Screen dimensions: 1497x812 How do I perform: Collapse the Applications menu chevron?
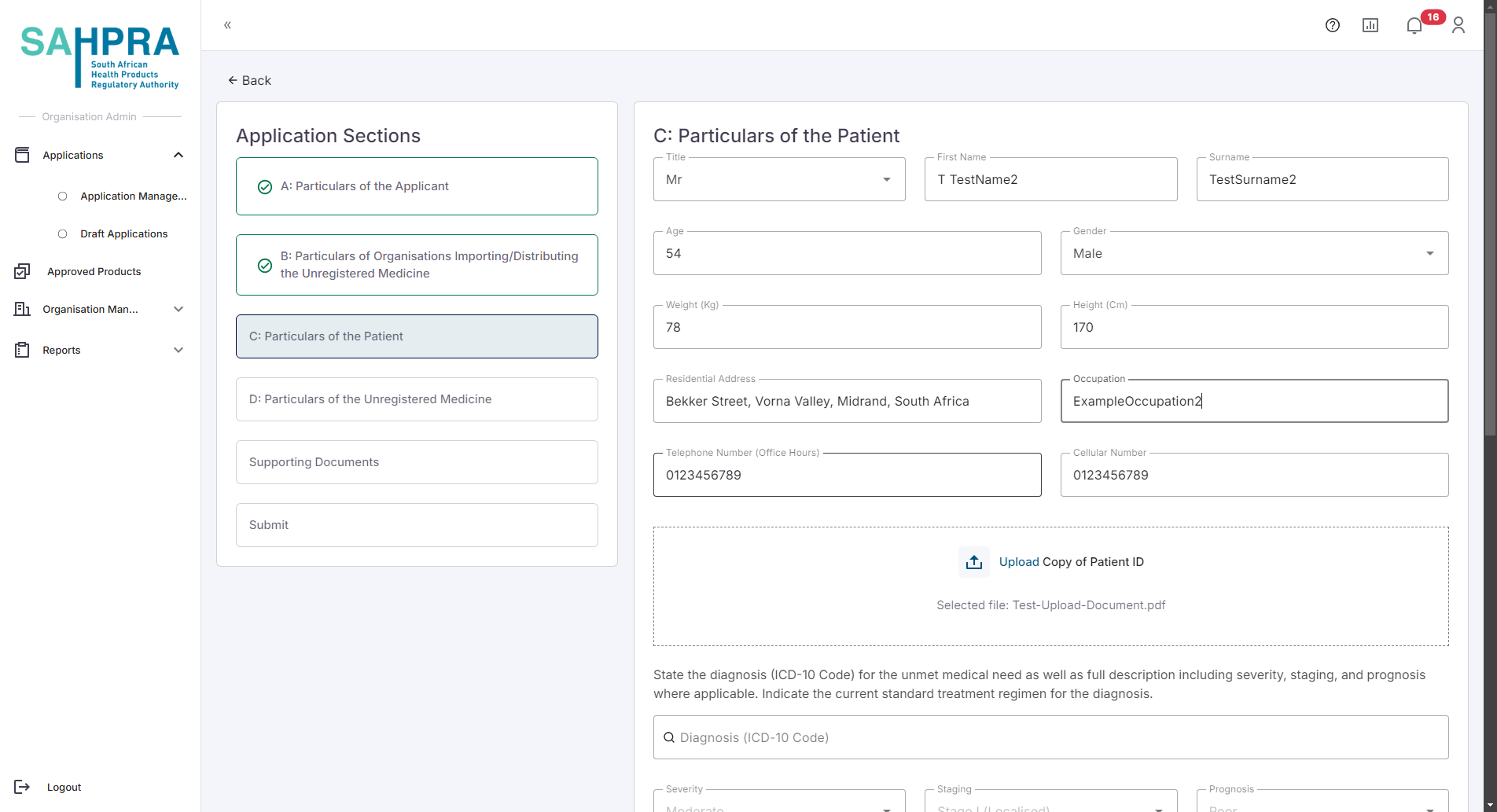[x=178, y=155]
